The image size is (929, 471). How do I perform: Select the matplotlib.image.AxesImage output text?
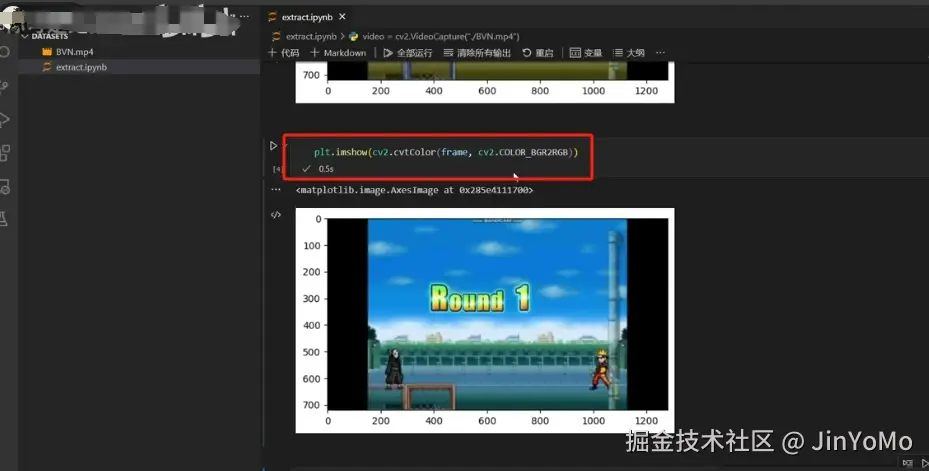[x=414, y=190]
